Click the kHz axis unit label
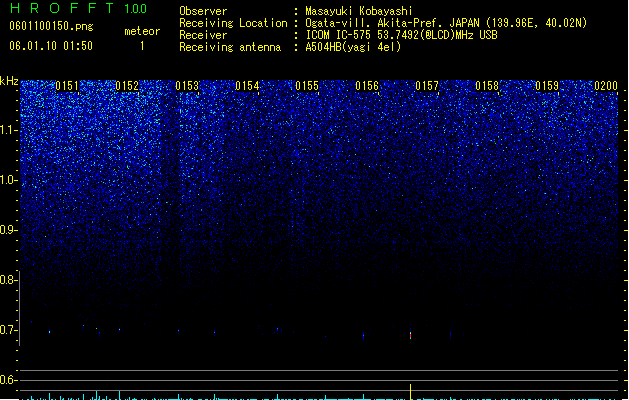 pos(9,81)
